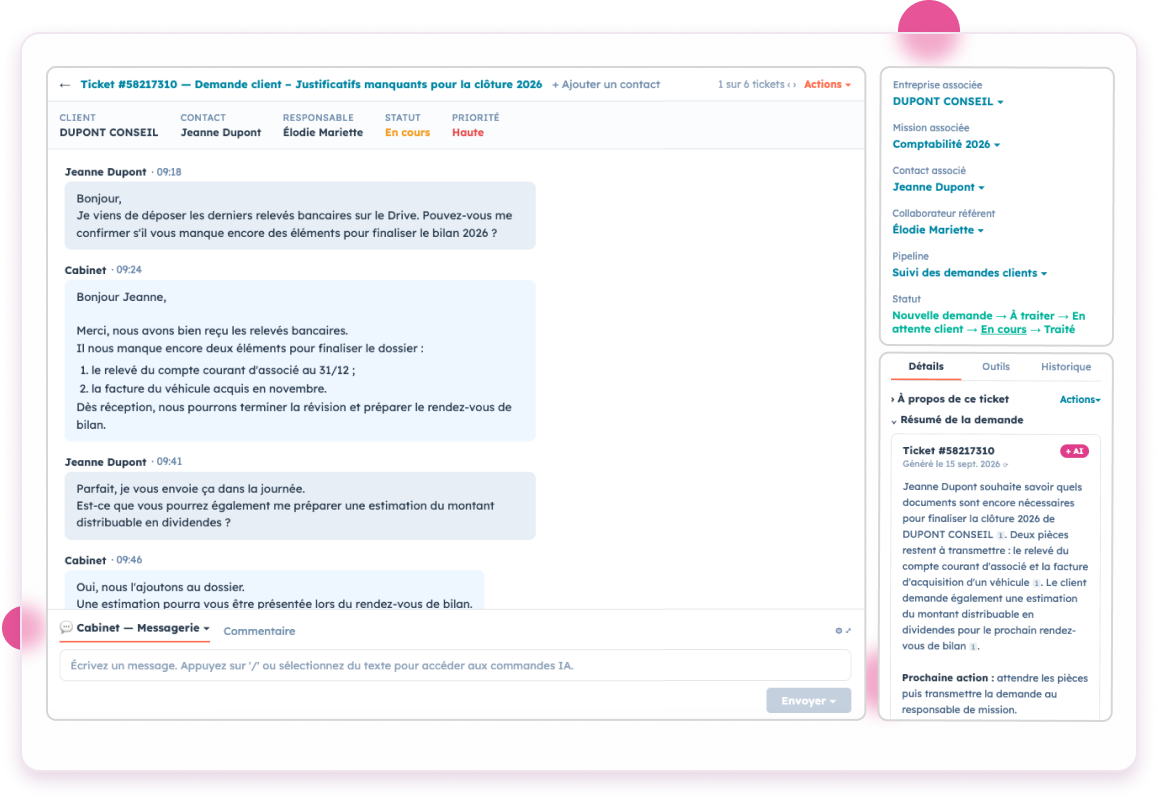Open the Jeanne Dupont associated contact dropdown
The image size is (1158, 800).
[x=938, y=188]
